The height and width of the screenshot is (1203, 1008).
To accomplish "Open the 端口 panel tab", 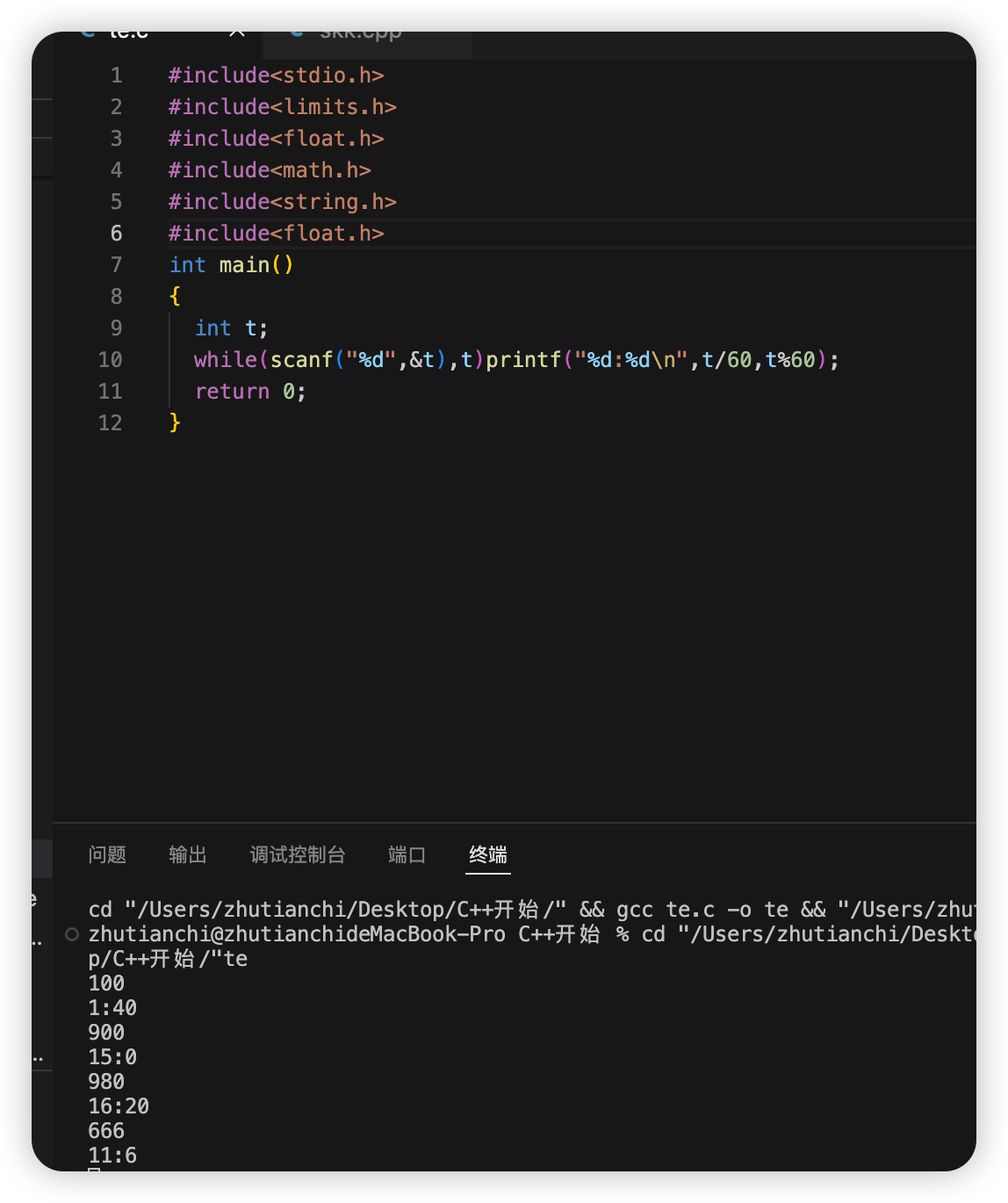I will pyautogui.click(x=407, y=854).
